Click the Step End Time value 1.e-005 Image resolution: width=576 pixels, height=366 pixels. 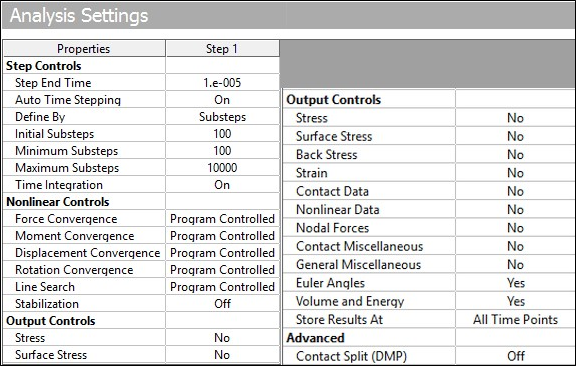click(x=222, y=83)
